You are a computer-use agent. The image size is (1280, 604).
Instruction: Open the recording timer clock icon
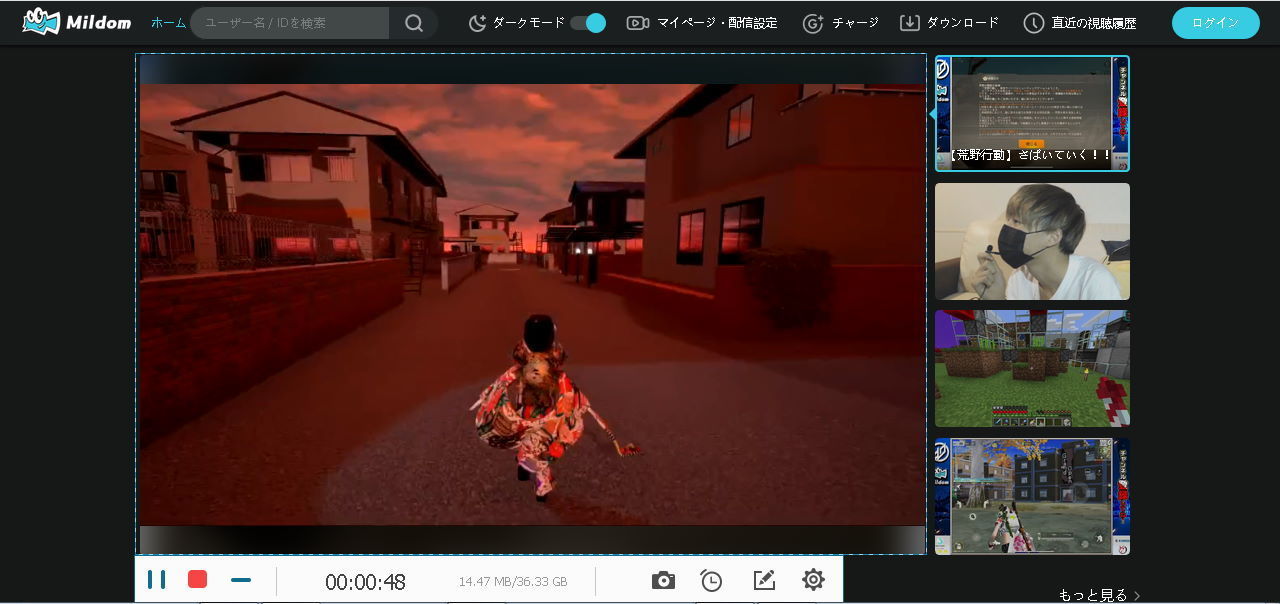[711, 580]
